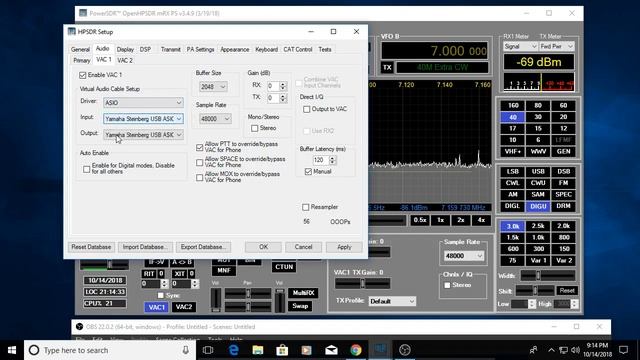
Task: Click HPSDR Setup window title icon
Action: [72, 31]
